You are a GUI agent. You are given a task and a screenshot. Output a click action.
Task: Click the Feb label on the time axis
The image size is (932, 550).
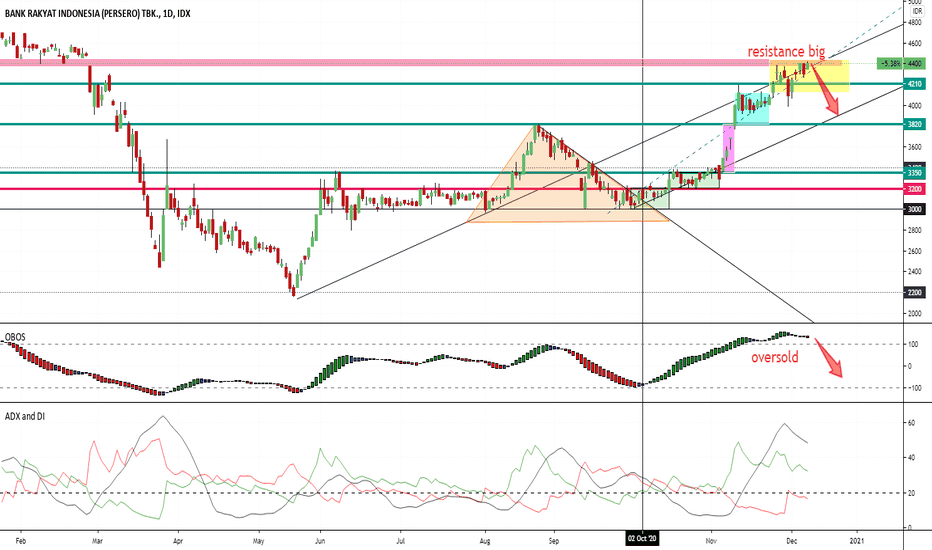point(21,541)
